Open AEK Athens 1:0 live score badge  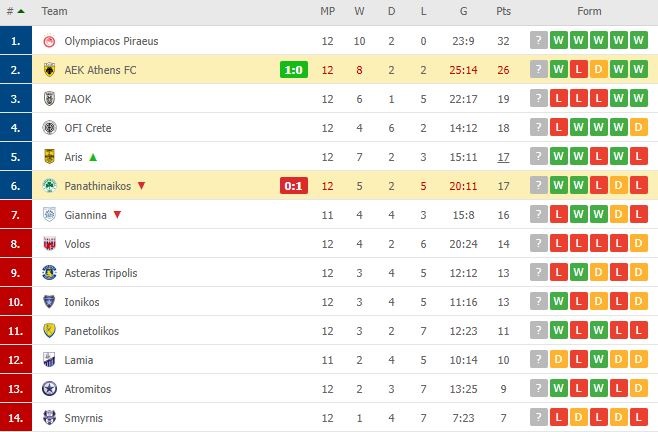tap(294, 70)
